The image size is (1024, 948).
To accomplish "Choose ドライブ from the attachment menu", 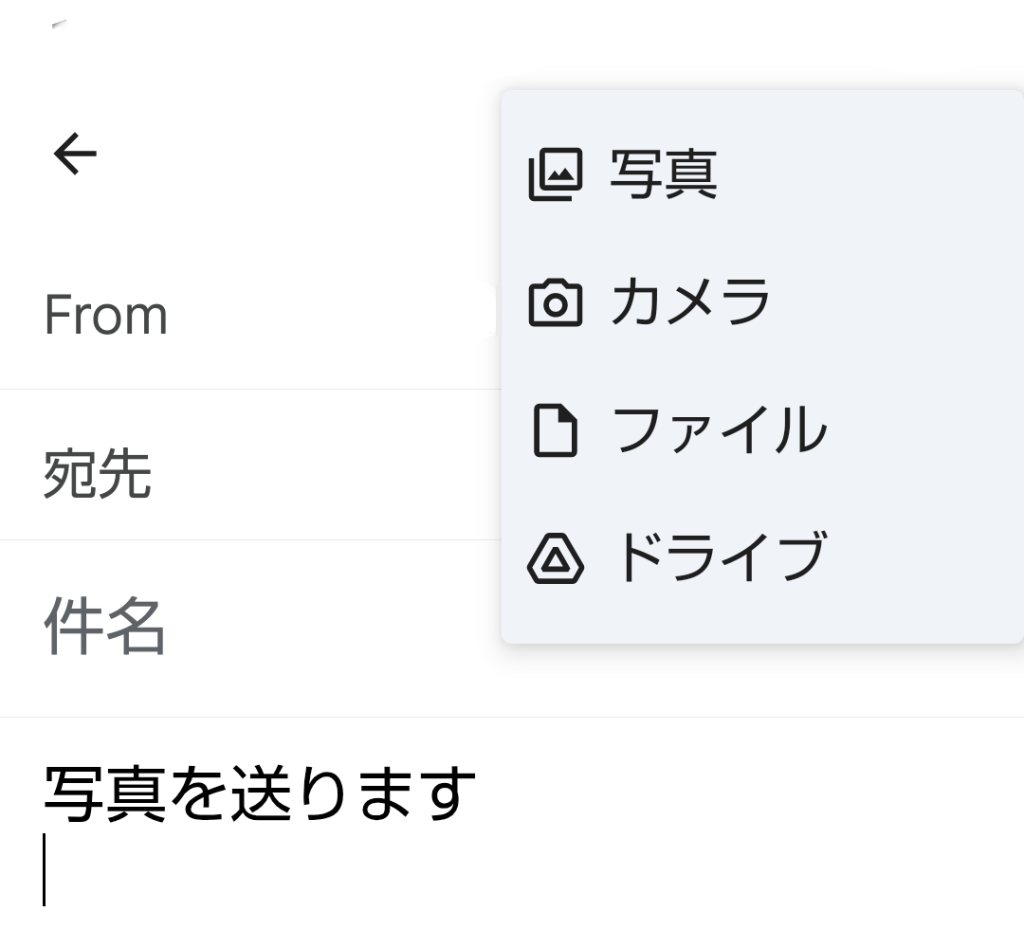I will pyautogui.click(x=718, y=558).
